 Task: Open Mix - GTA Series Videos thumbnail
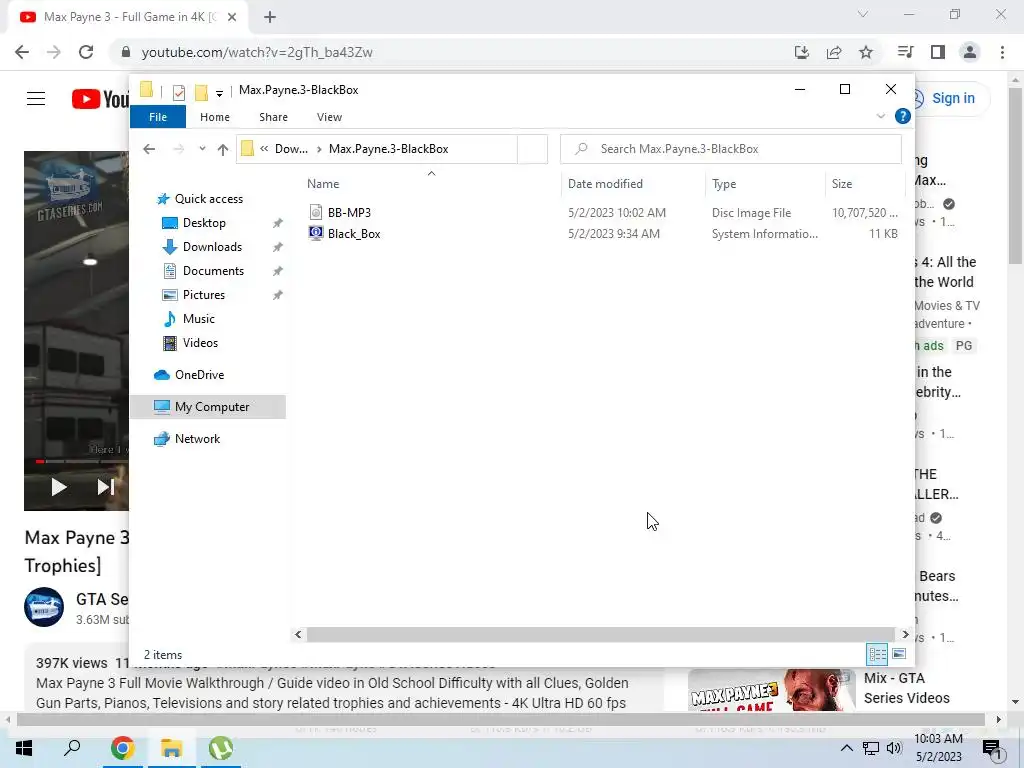(x=771, y=690)
